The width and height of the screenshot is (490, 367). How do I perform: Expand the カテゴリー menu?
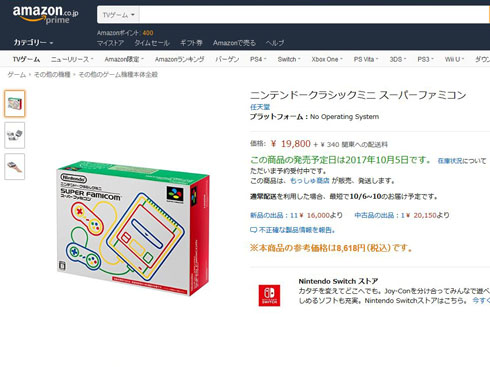tap(33, 43)
